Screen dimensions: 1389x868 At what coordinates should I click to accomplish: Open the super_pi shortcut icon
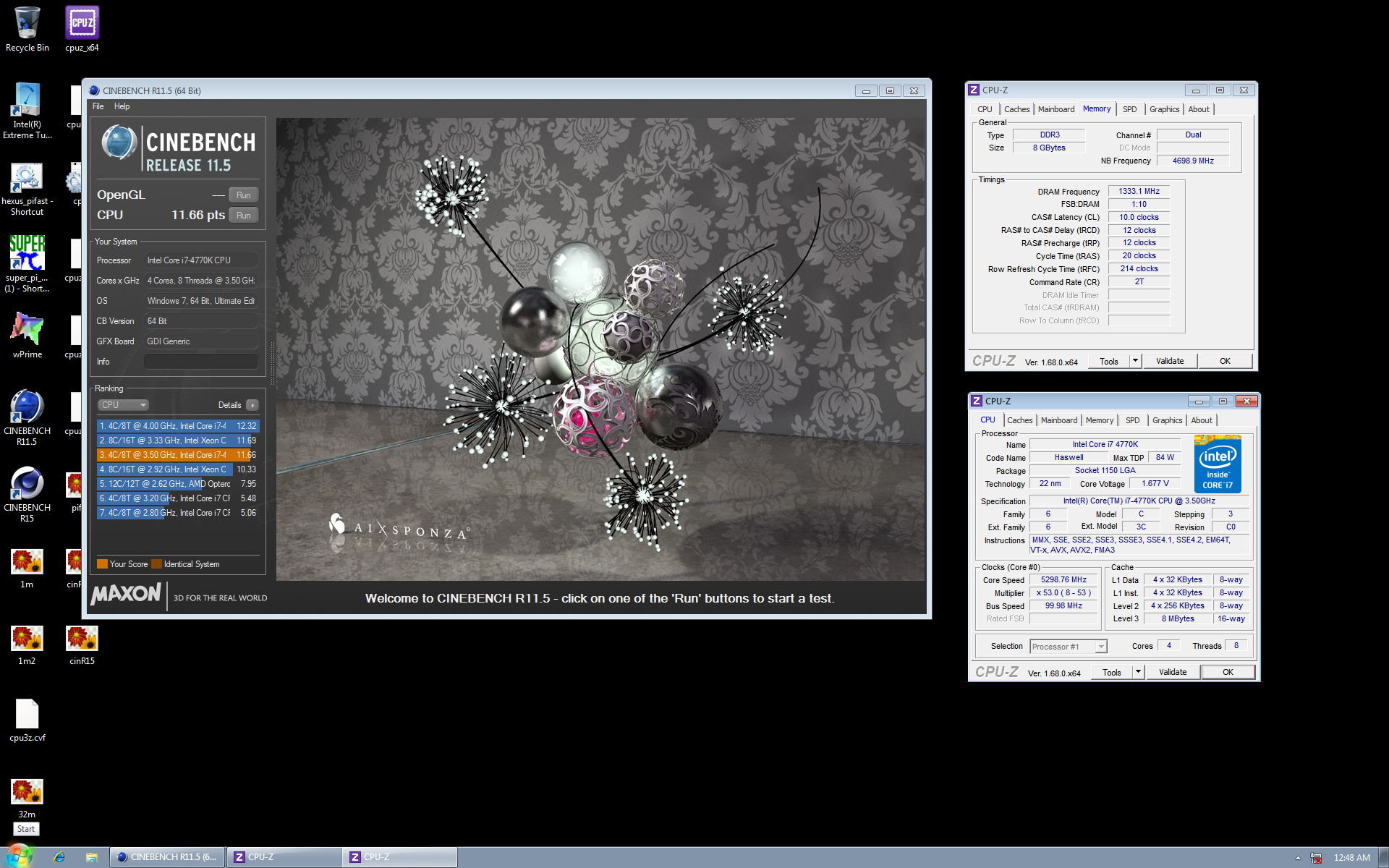27,264
